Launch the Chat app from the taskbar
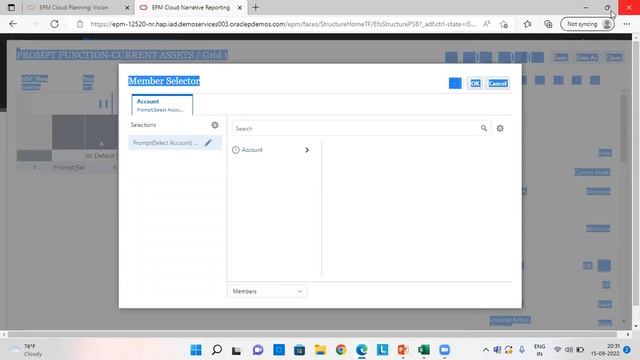Image resolution: width=640 pixels, height=360 pixels. pos(258,350)
